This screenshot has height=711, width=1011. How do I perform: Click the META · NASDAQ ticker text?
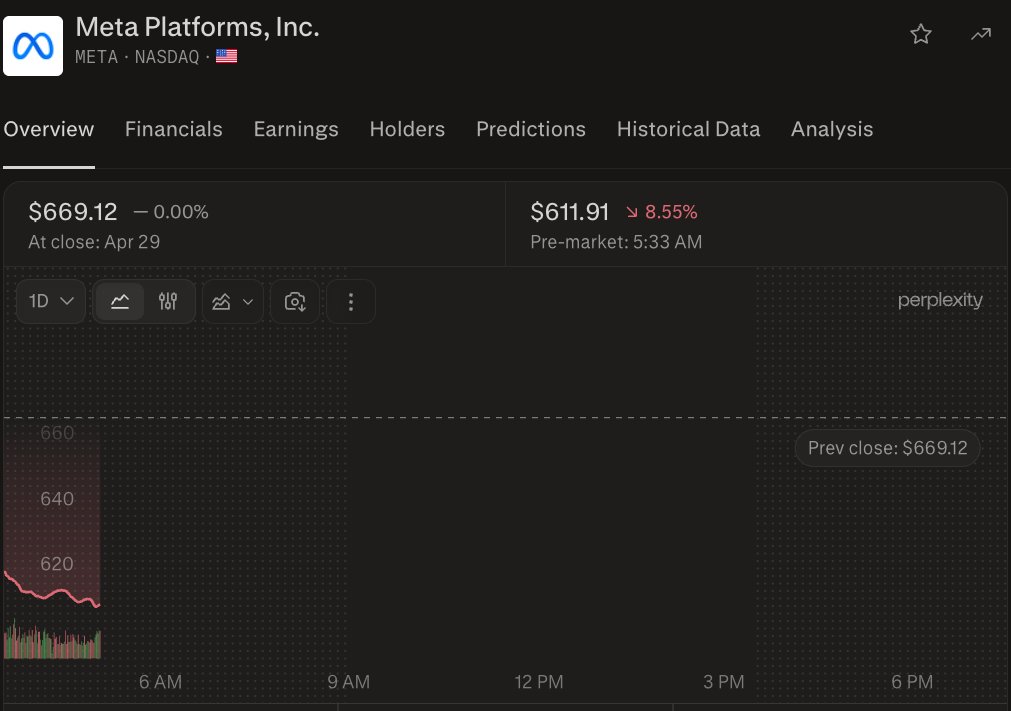137,57
